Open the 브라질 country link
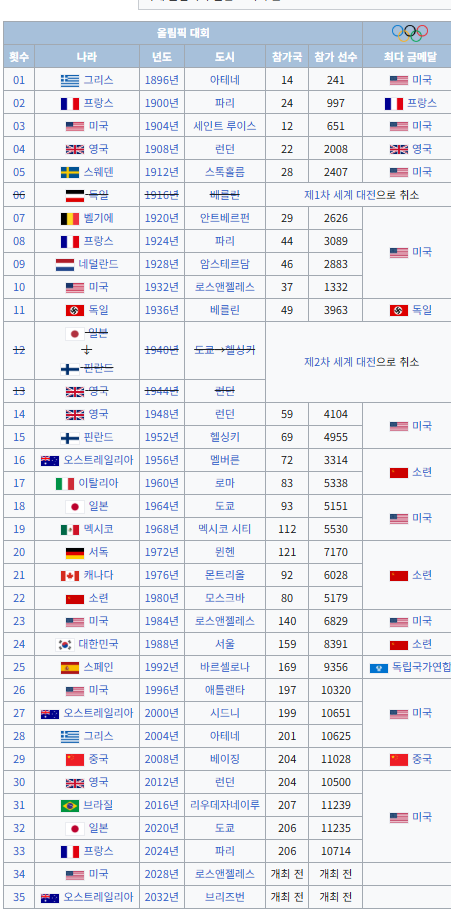This screenshot has height=911, width=451. click(98, 805)
